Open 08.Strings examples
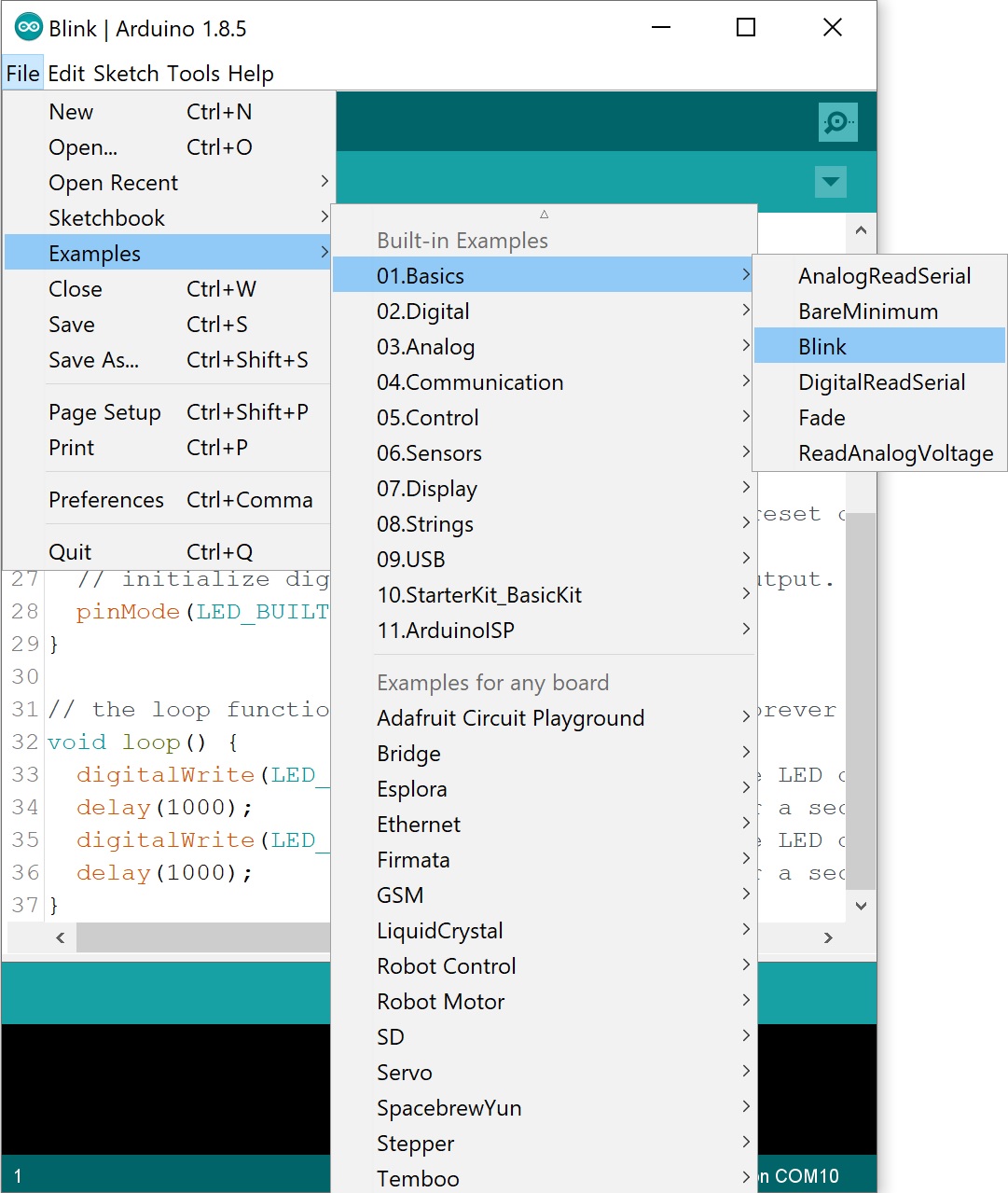Image resolution: width=1008 pixels, height=1193 pixels. coord(544,524)
